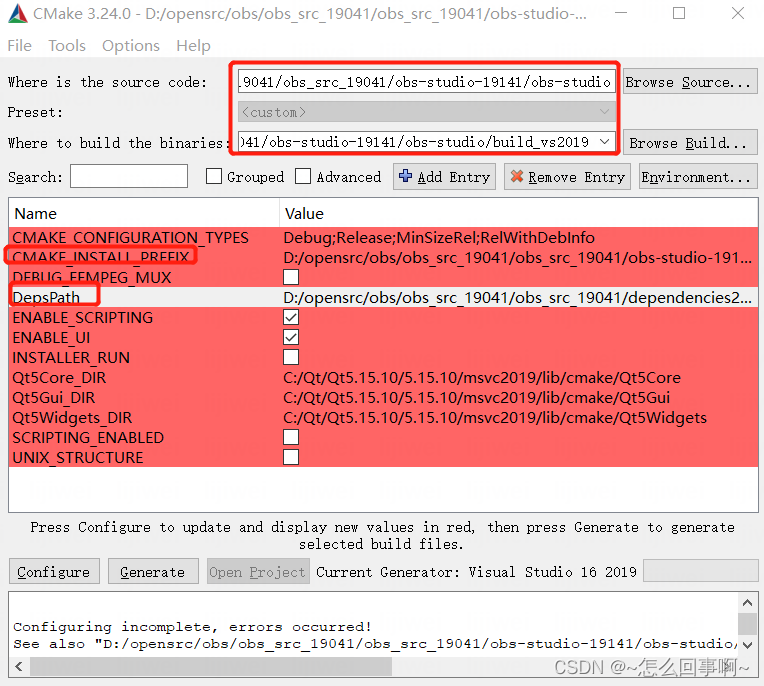764x686 pixels.
Task: Click the Generate button
Action: point(153,572)
